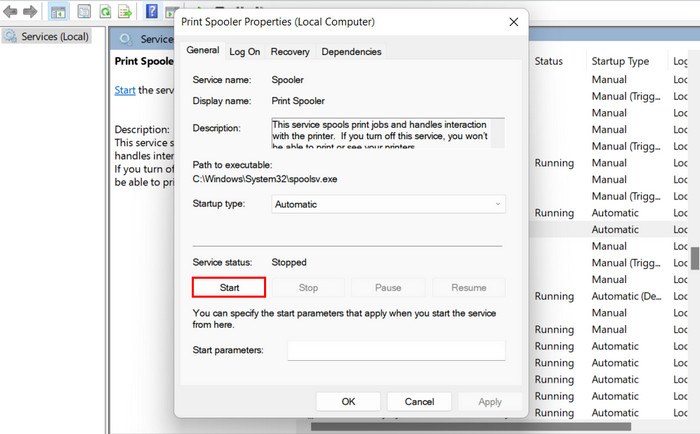The image size is (700, 434).
Task: Click the Apply button
Action: 490,401
